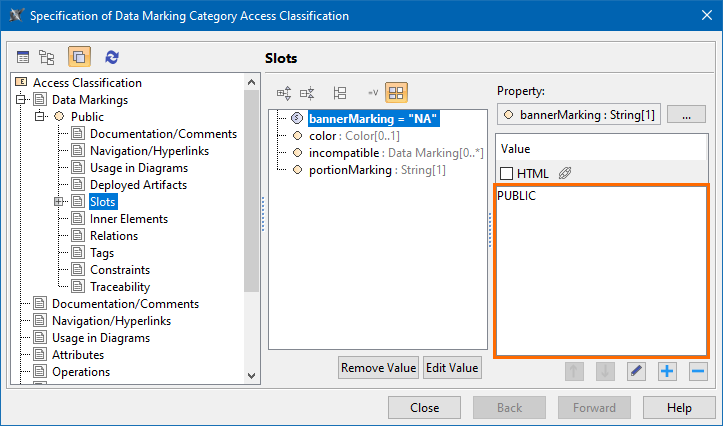Click the Edit Value button

click(453, 367)
